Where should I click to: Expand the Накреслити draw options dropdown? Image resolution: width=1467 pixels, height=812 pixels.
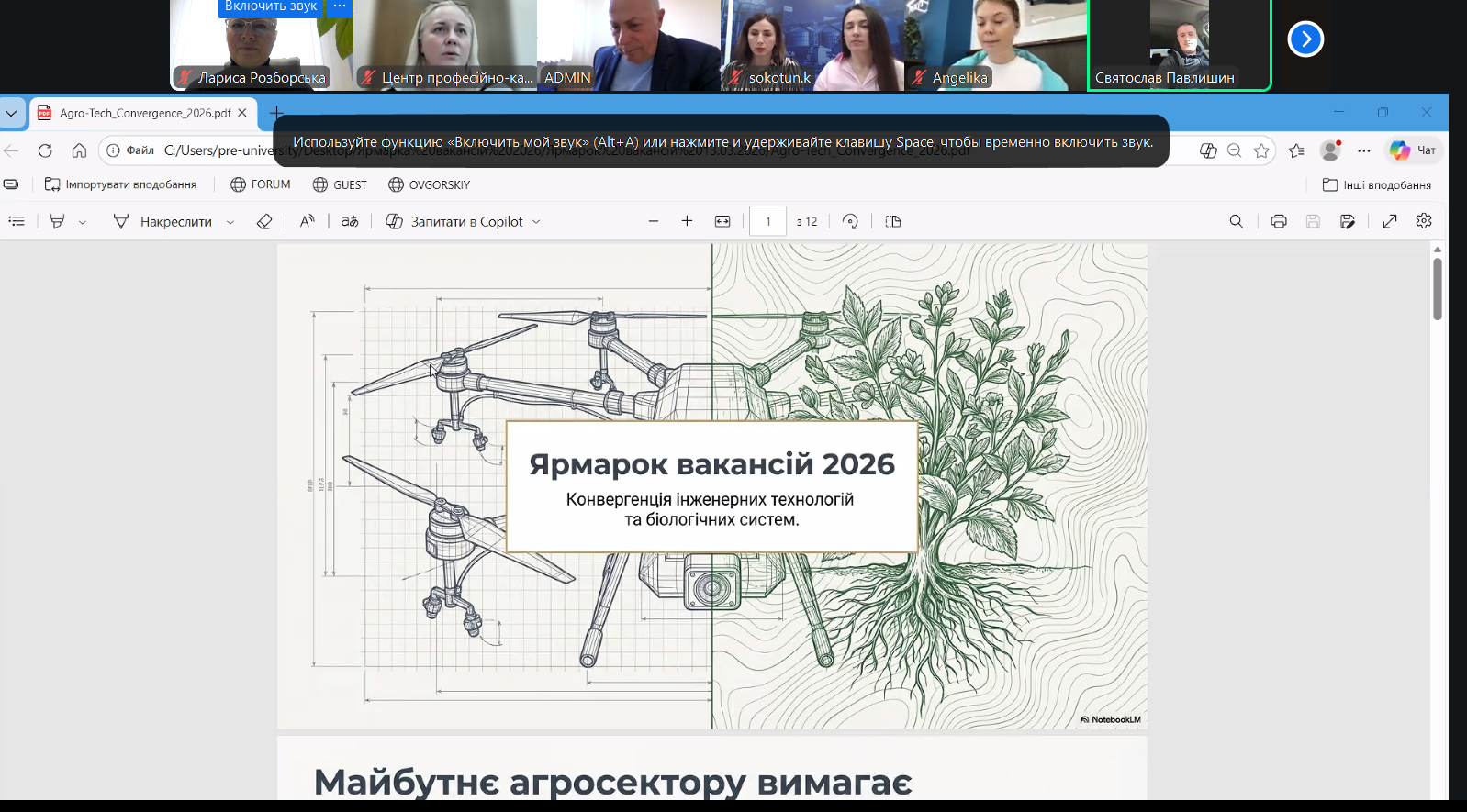click(230, 222)
